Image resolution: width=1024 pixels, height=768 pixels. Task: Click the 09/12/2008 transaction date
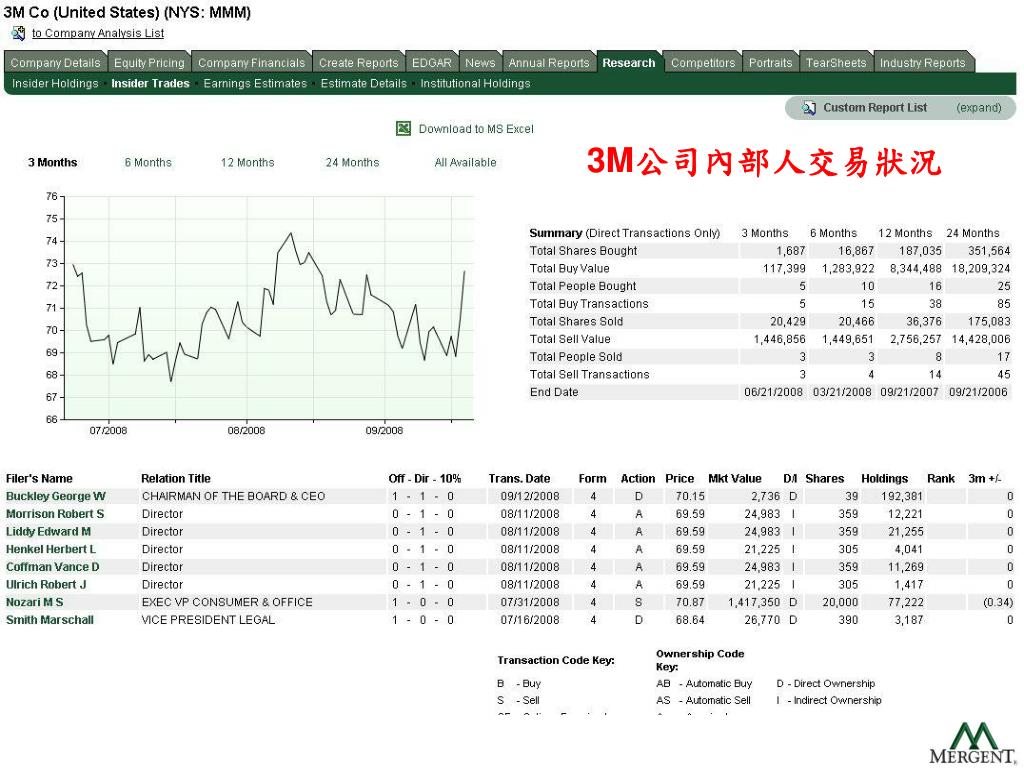coord(530,496)
